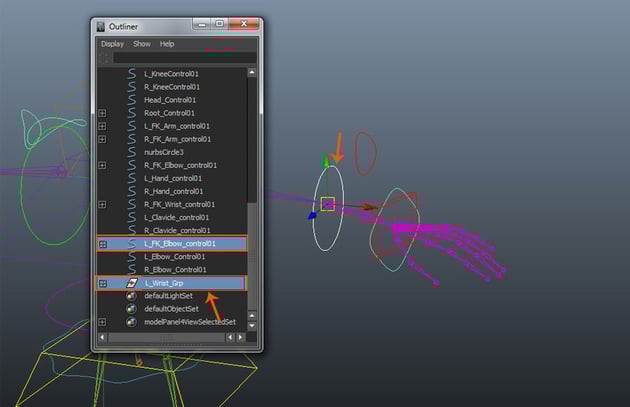The image size is (630, 407).
Task: Open the Show menu in Outliner
Action: [x=142, y=44]
